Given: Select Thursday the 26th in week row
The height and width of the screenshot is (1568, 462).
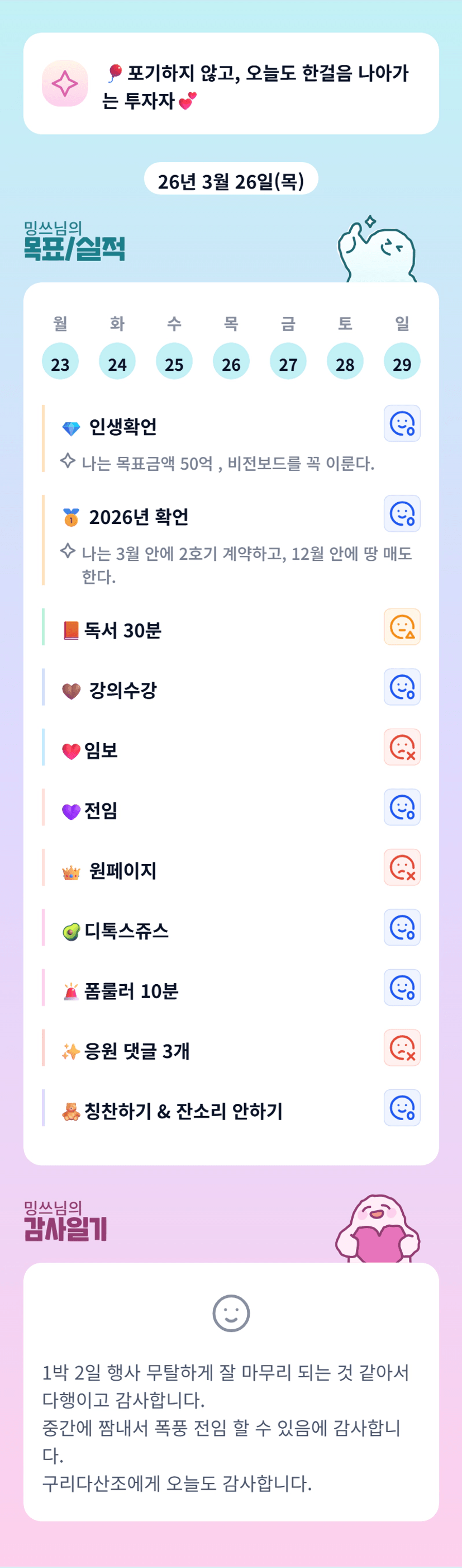Looking at the screenshot, I should 231,362.
